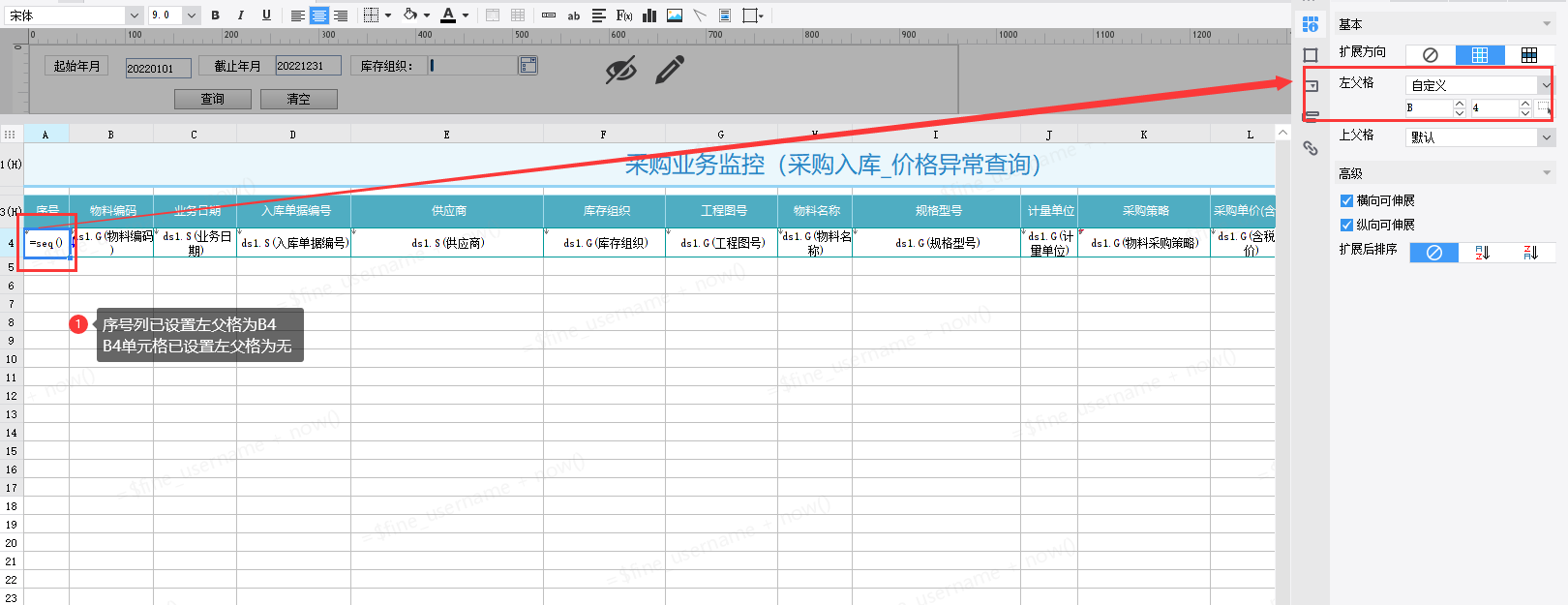Insert sub-report icon in toolbar
This screenshot has width=1568, height=605.
click(x=725, y=15)
